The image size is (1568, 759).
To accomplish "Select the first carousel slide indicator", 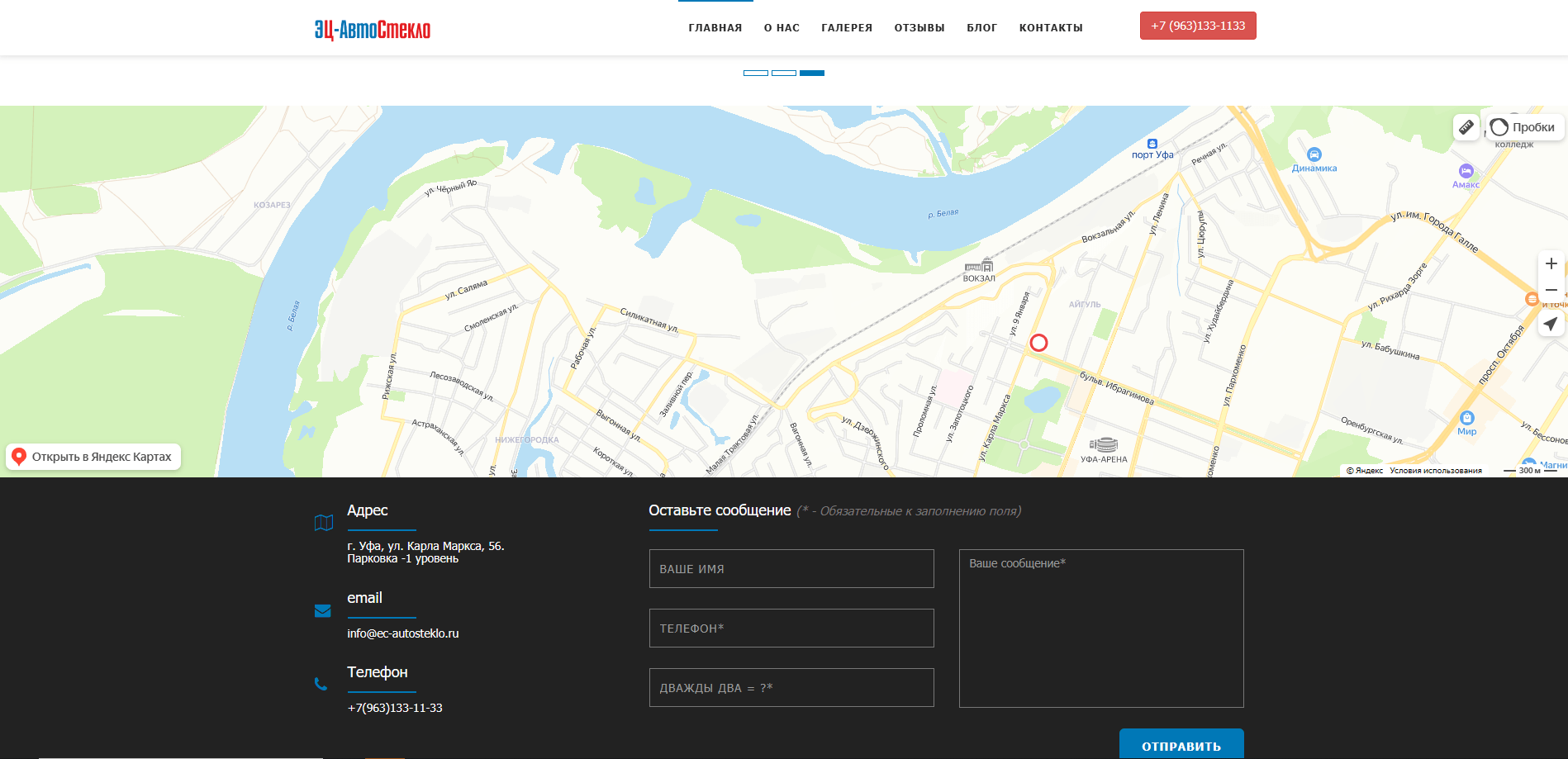I will 756,74.
